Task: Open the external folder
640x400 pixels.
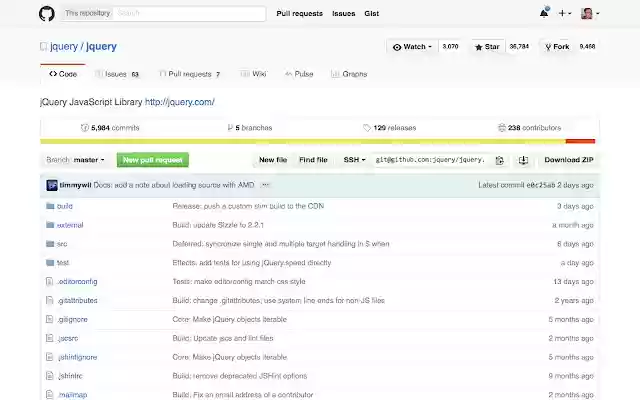Action: pos(70,225)
